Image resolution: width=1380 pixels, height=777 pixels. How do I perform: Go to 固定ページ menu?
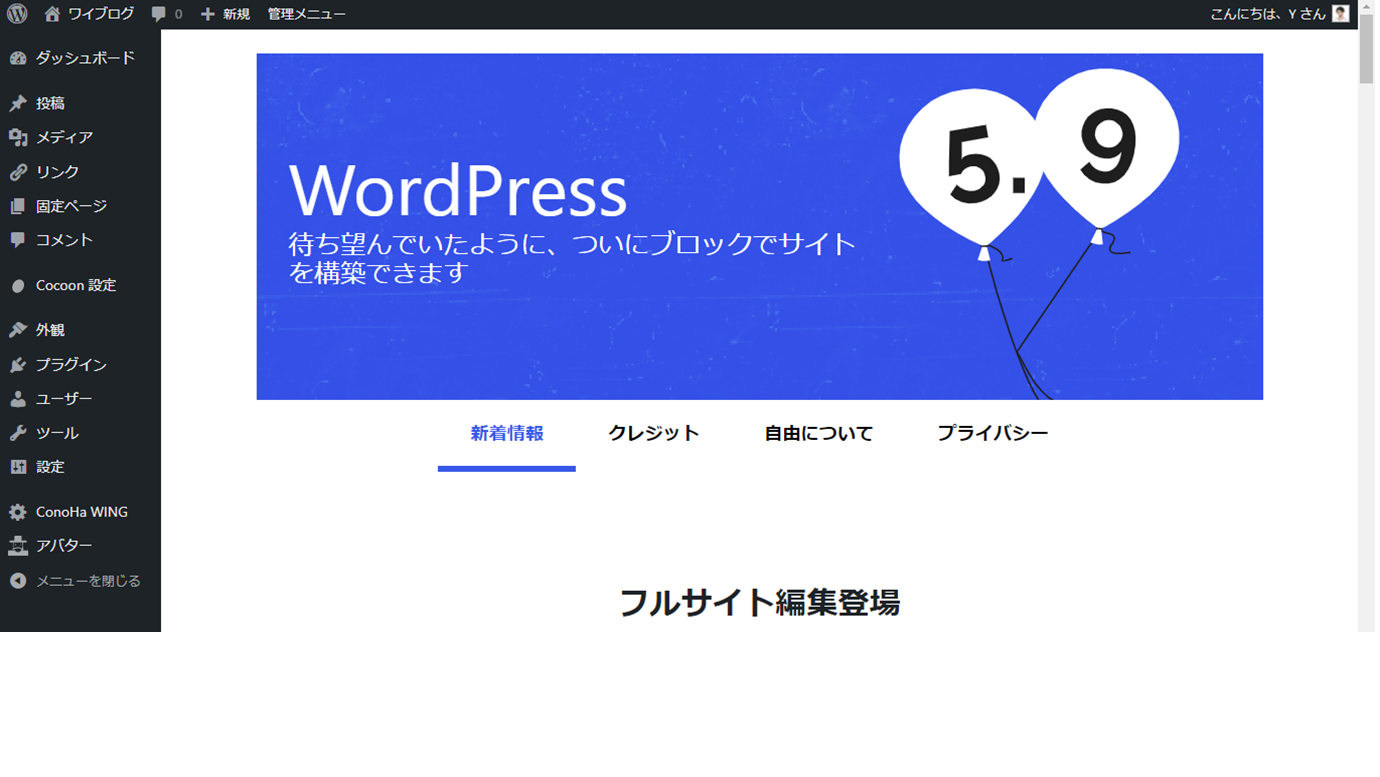(71, 206)
